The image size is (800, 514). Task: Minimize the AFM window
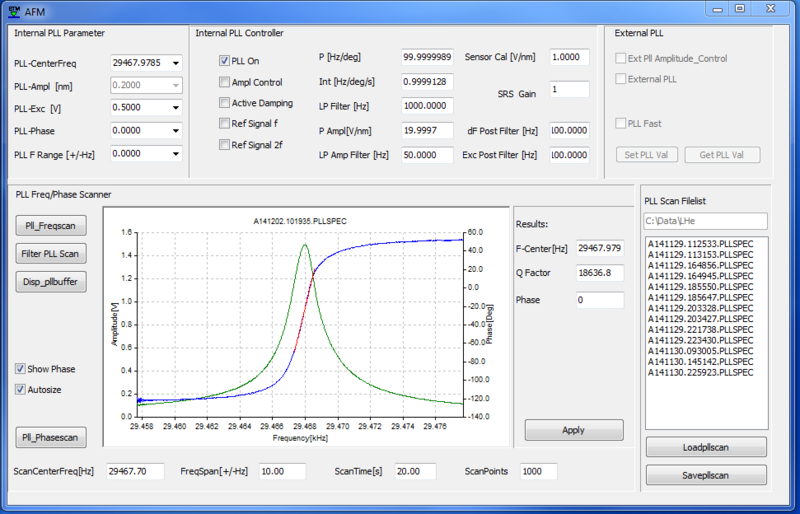[x=718, y=9]
